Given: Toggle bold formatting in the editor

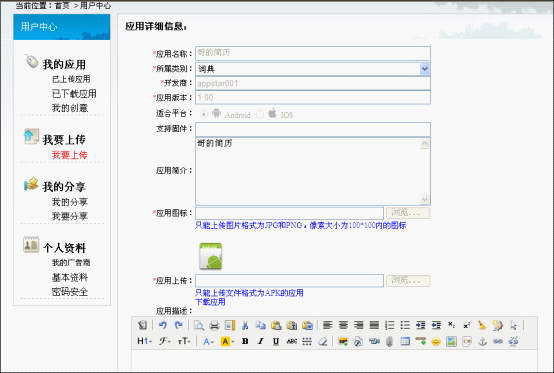Looking at the screenshot, I should [245, 341].
